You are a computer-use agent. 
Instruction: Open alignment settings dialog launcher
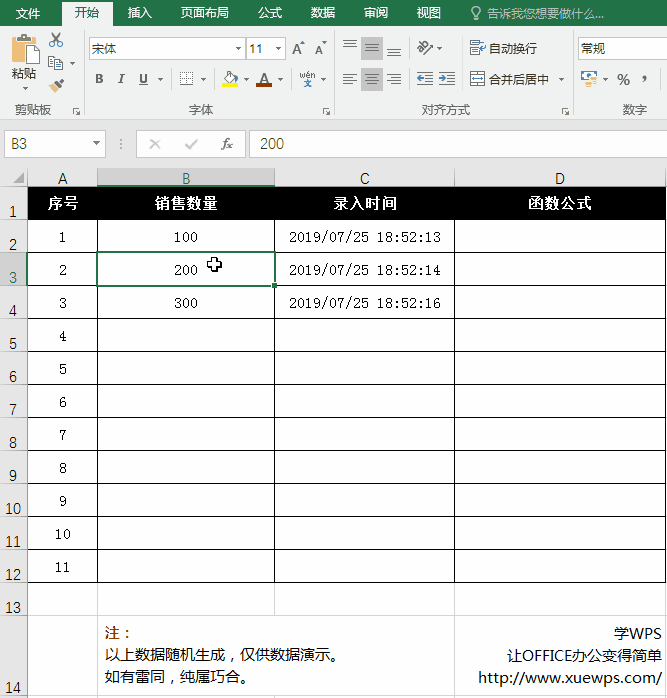[565, 111]
